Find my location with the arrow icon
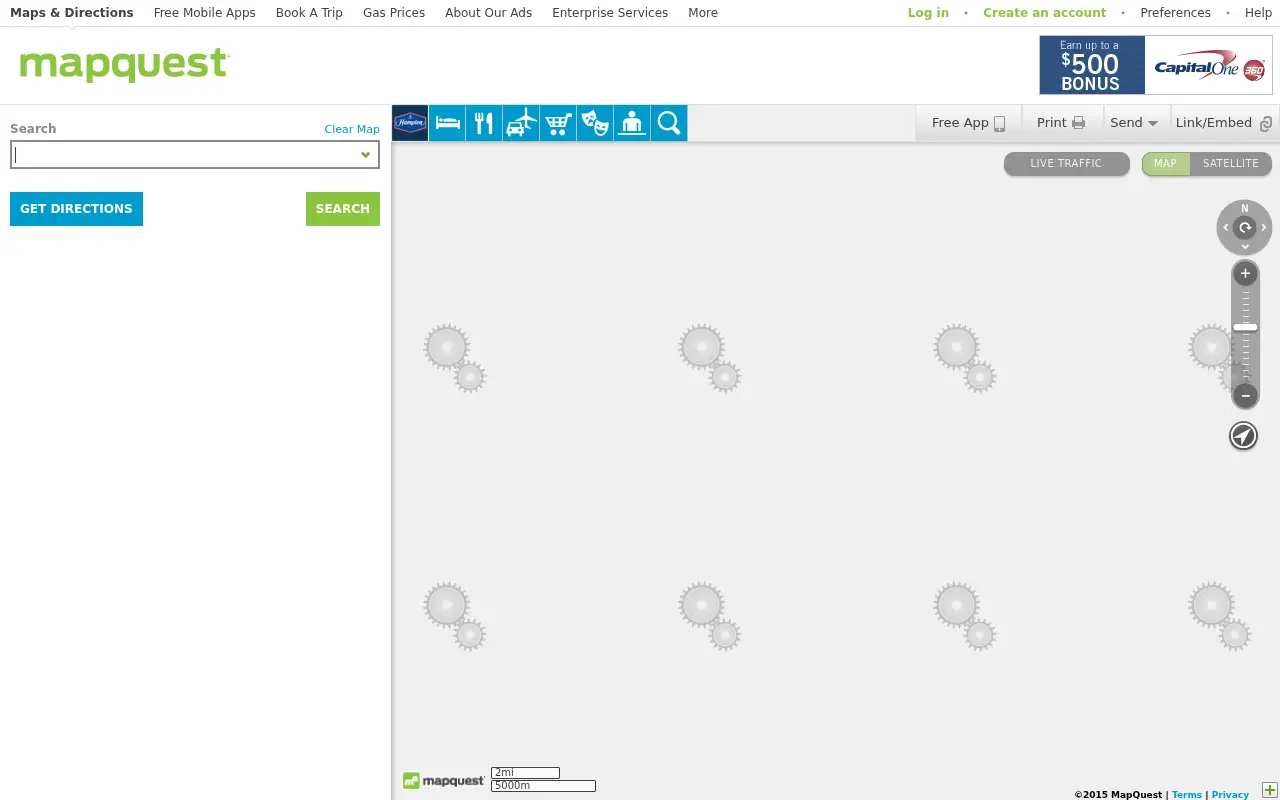1280x800 pixels. (x=1243, y=436)
